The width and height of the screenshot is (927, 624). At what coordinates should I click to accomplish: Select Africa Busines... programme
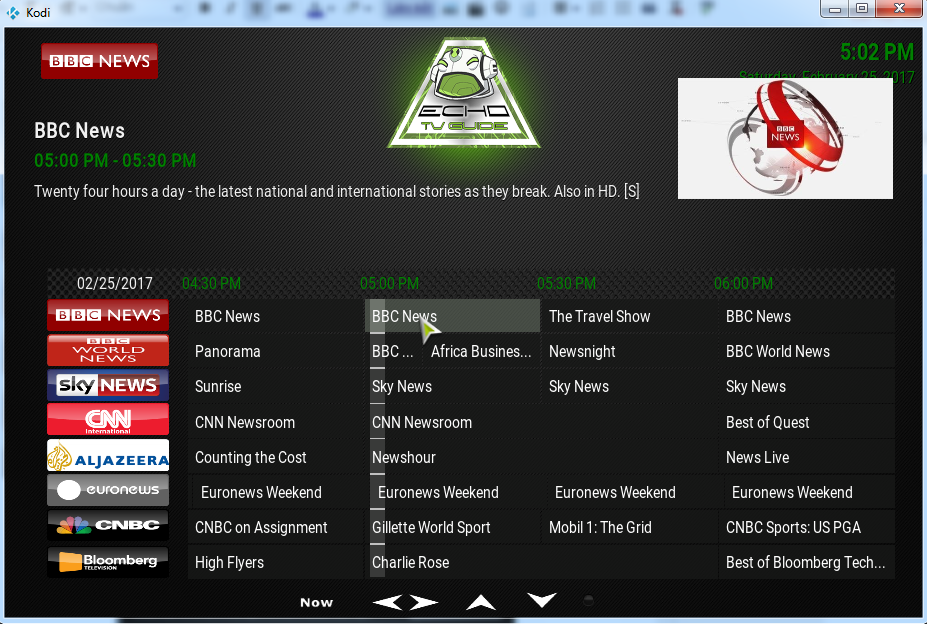coord(482,351)
